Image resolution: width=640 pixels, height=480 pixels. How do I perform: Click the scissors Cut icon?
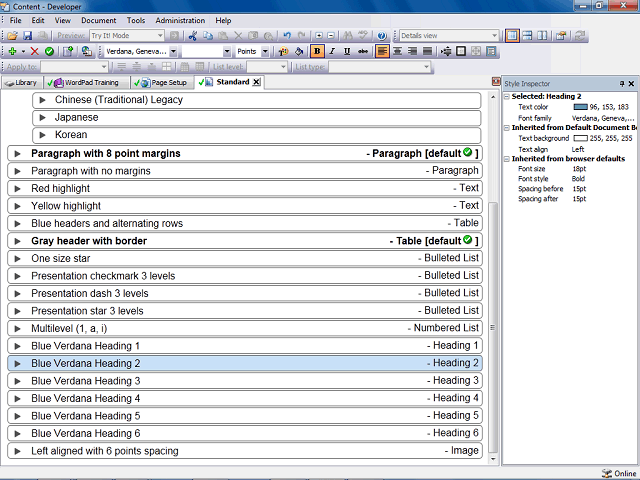[193, 36]
